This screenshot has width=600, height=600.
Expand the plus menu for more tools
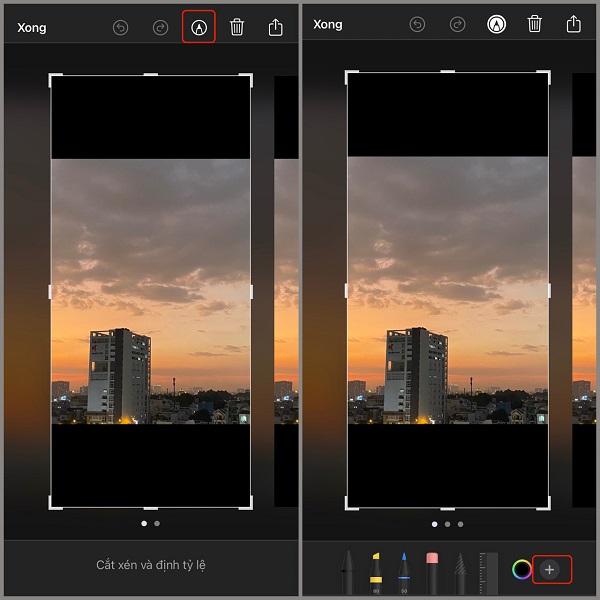(x=549, y=570)
